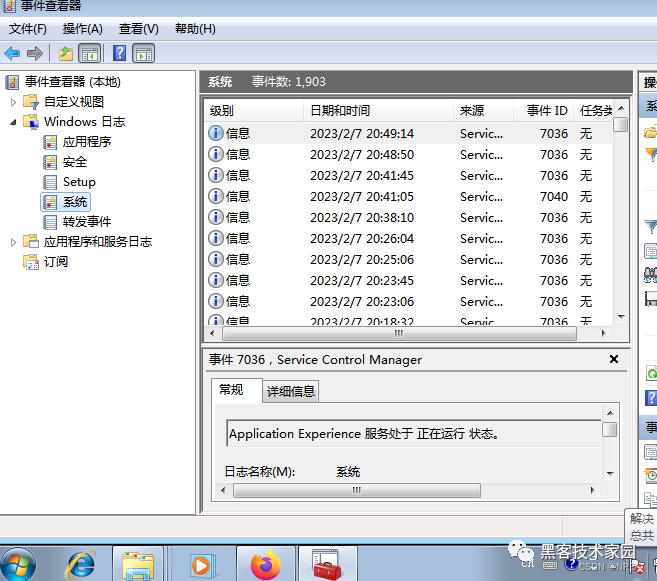The width and height of the screenshot is (657, 581).
Task: Select the event with ID 7040
Action: [x=408, y=196]
